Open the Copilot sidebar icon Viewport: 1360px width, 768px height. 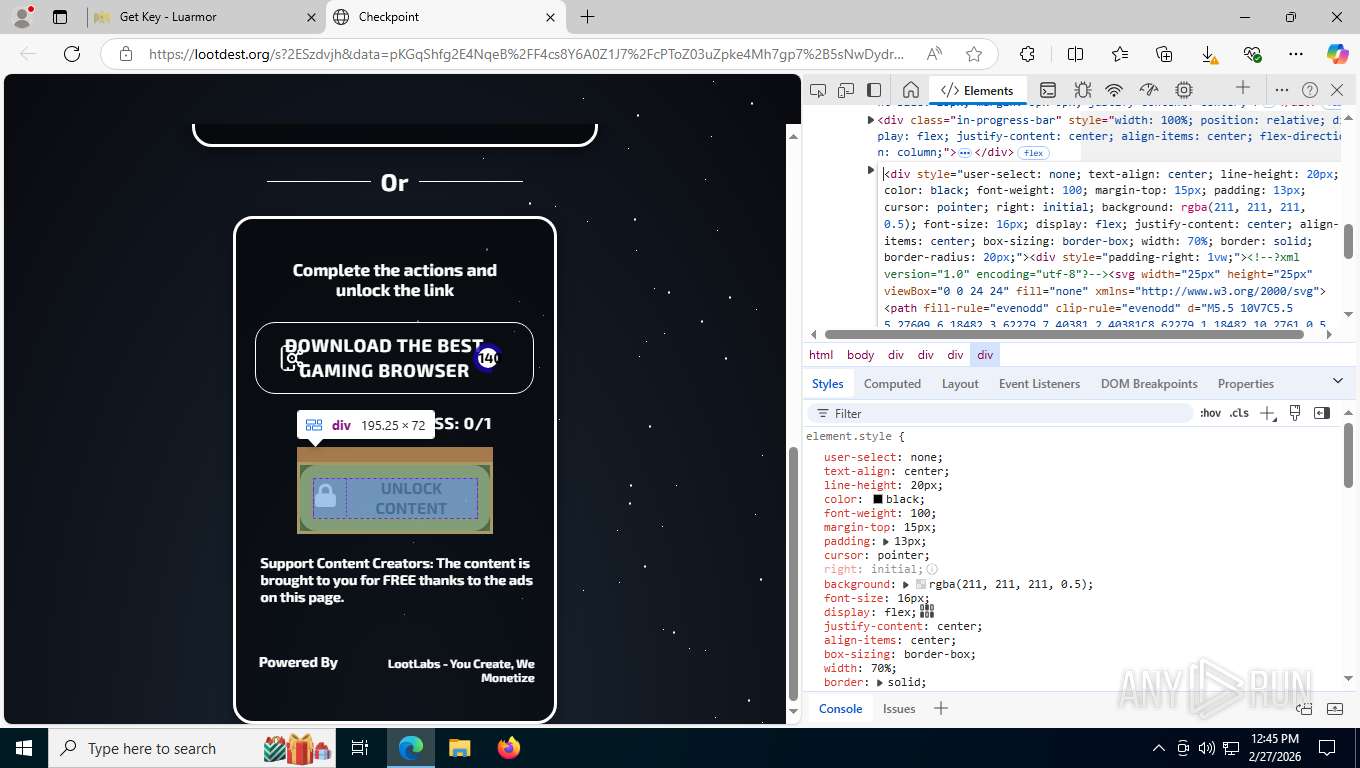coord(1337,54)
